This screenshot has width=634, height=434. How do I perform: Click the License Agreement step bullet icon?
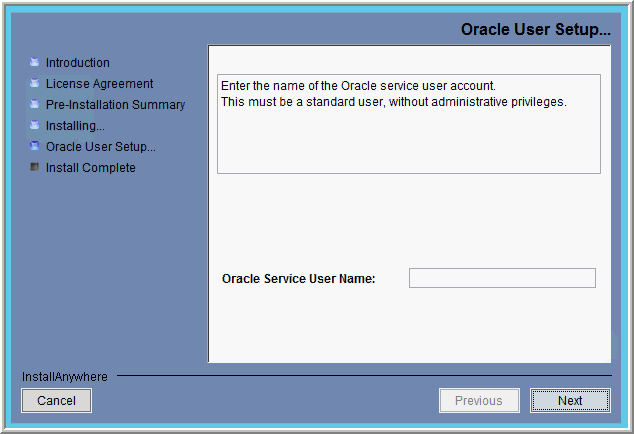(35, 83)
